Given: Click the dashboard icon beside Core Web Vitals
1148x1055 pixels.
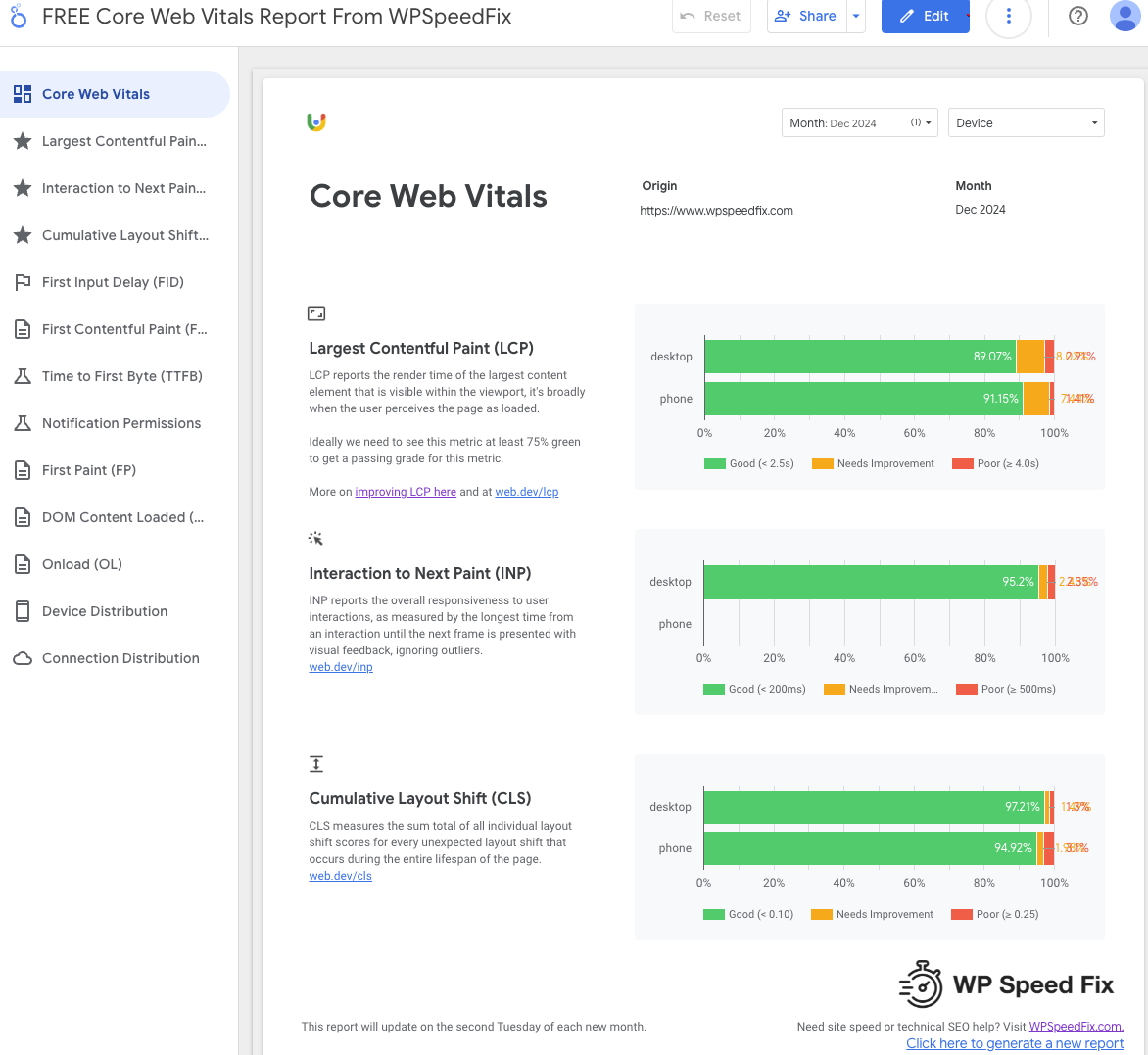Looking at the screenshot, I should 23,94.
